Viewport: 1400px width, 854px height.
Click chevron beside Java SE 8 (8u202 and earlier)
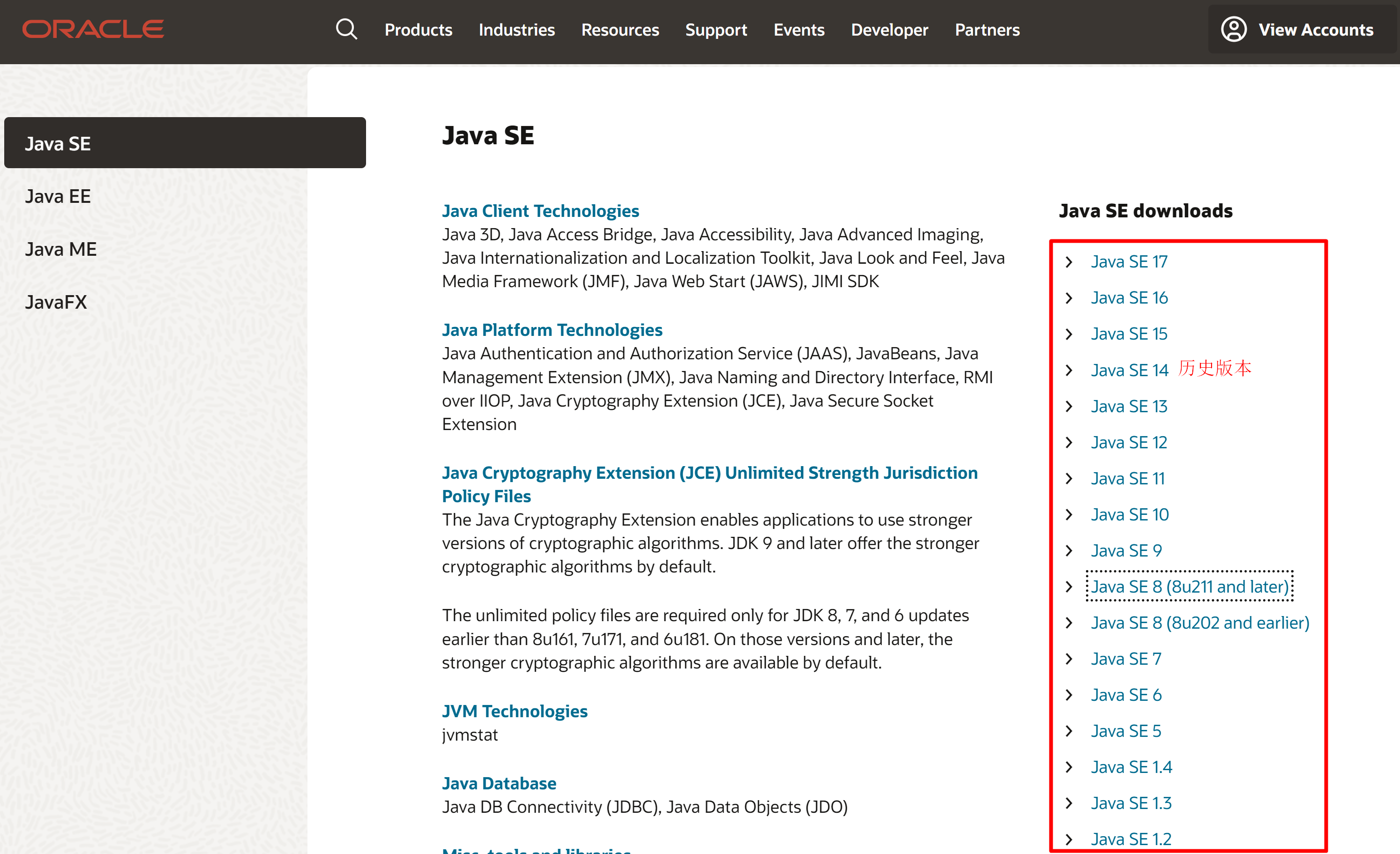click(1069, 623)
